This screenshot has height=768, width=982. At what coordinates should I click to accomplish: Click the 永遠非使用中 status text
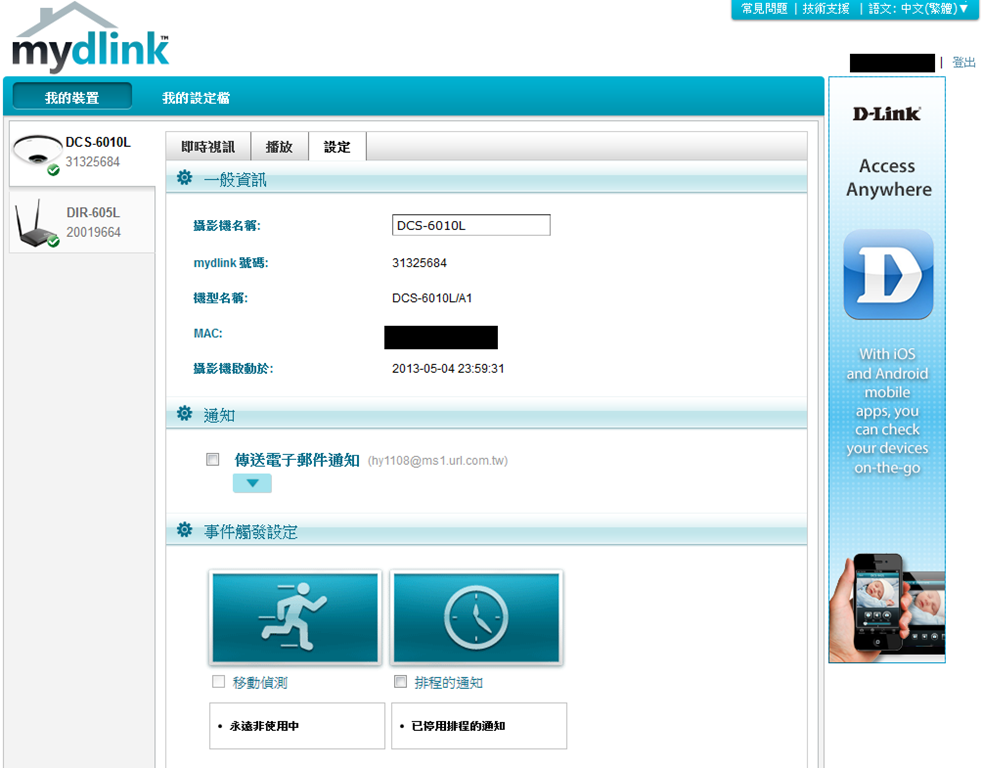click(x=264, y=726)
